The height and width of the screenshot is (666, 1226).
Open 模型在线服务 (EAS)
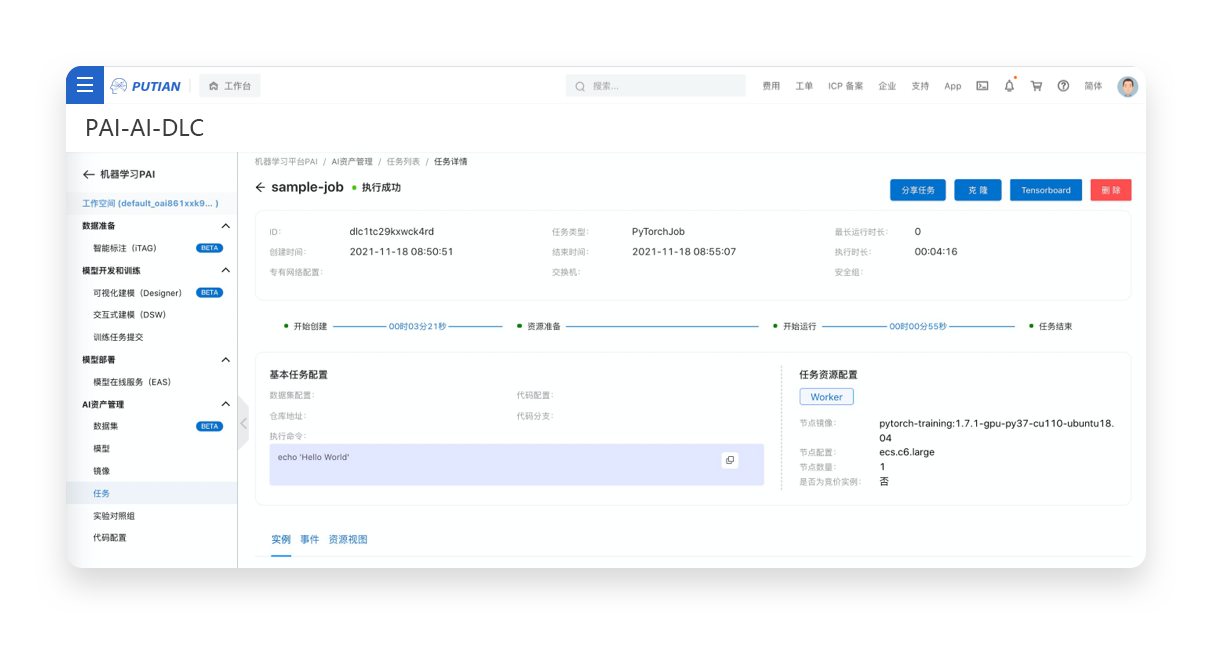point(132,382)
